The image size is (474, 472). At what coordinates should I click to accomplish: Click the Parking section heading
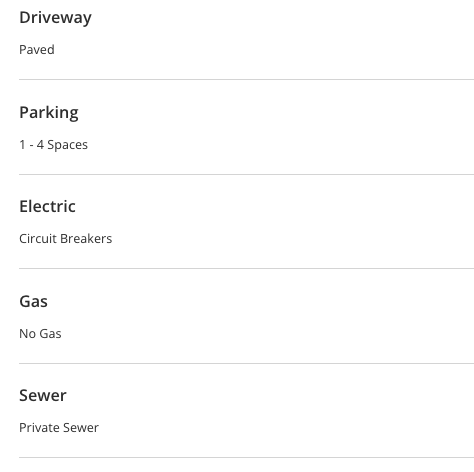click(49, 113)
